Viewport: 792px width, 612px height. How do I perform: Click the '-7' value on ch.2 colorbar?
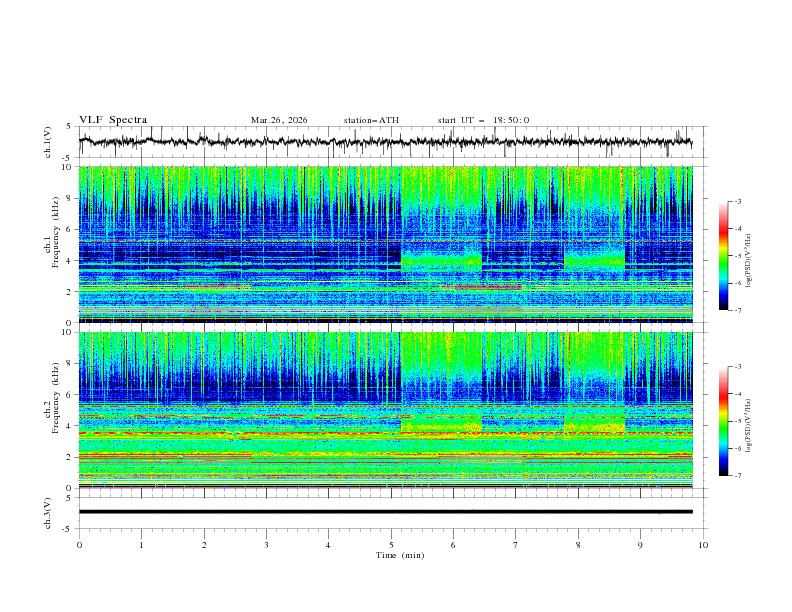pyautogui.click(x=737, y=476)
